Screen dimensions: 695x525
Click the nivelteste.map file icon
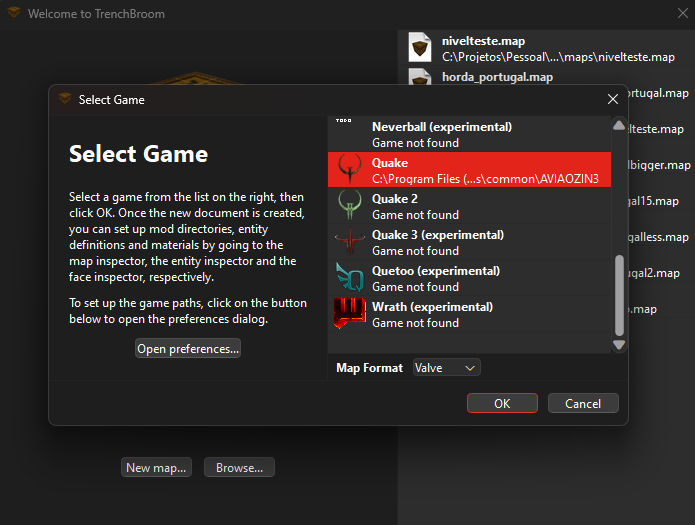tap(420, 49)
